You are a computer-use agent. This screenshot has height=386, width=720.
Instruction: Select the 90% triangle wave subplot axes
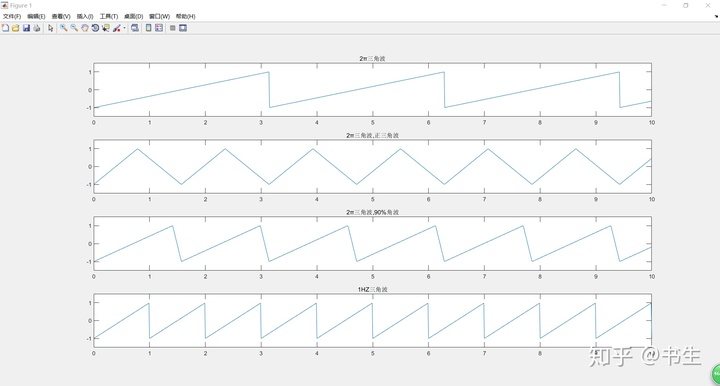372,244
